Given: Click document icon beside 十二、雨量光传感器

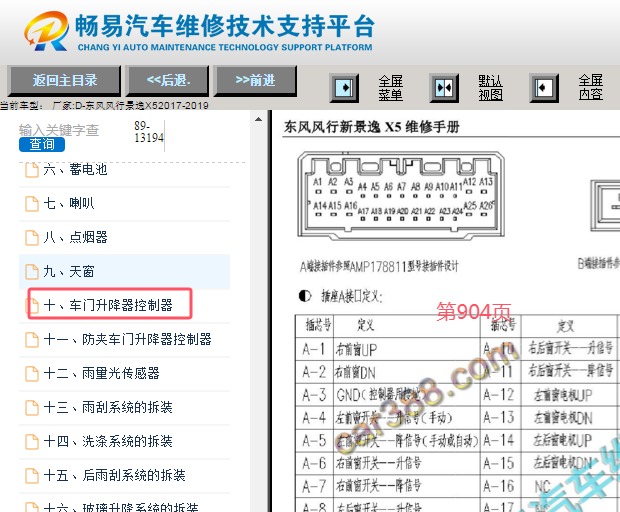Looking at the screenshot, I should pyautogui.click(x=32, y=374).
